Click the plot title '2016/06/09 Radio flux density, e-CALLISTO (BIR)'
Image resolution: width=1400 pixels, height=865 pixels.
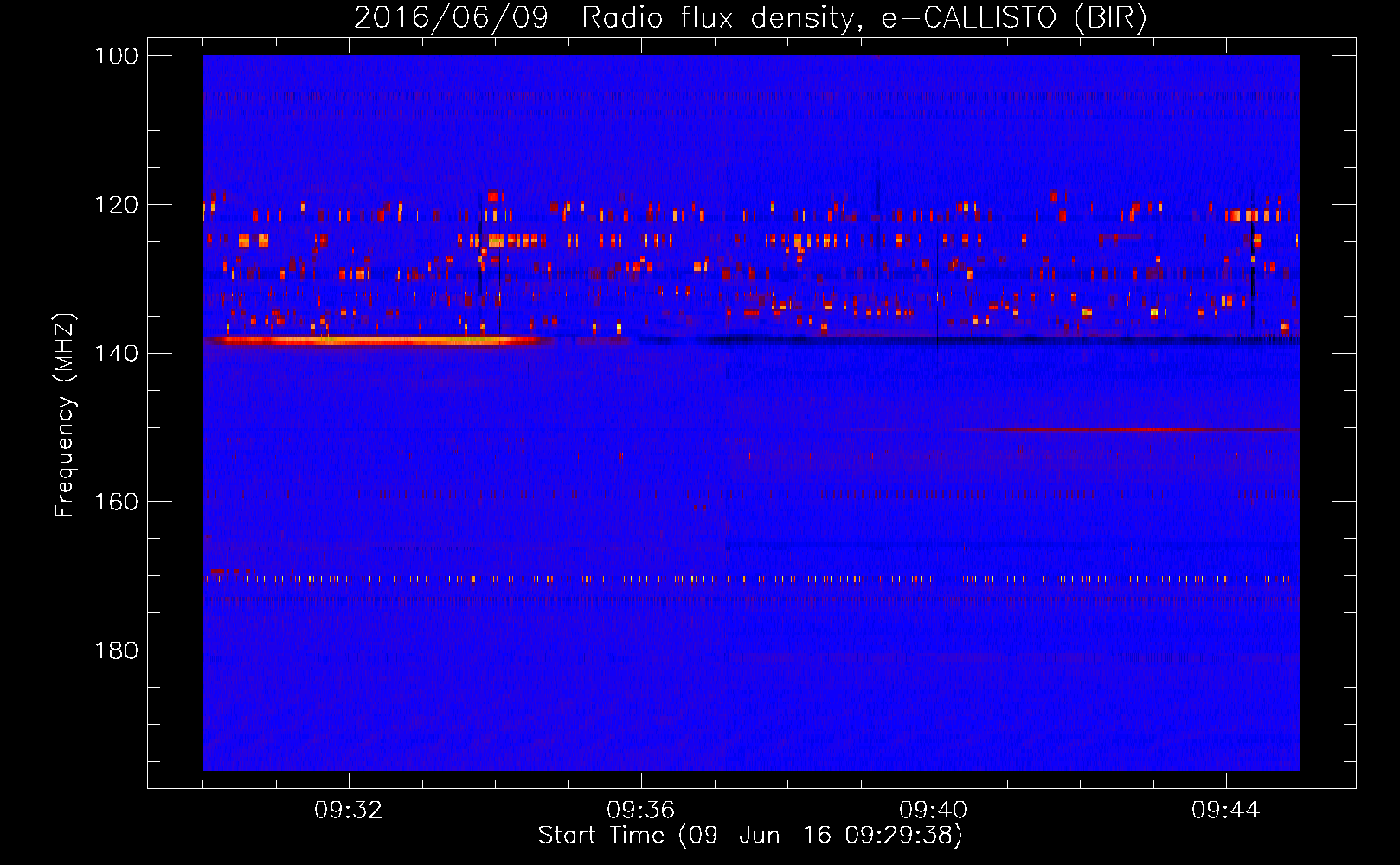(750, 17)
